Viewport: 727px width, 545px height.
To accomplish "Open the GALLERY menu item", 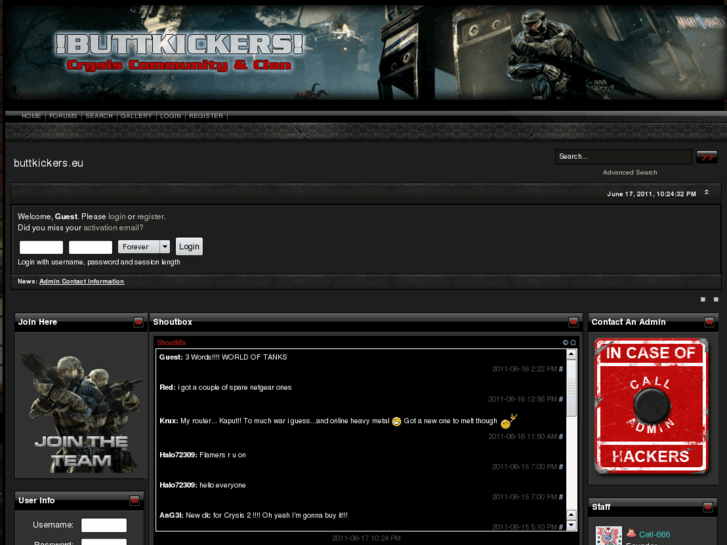I will (136, 116).
